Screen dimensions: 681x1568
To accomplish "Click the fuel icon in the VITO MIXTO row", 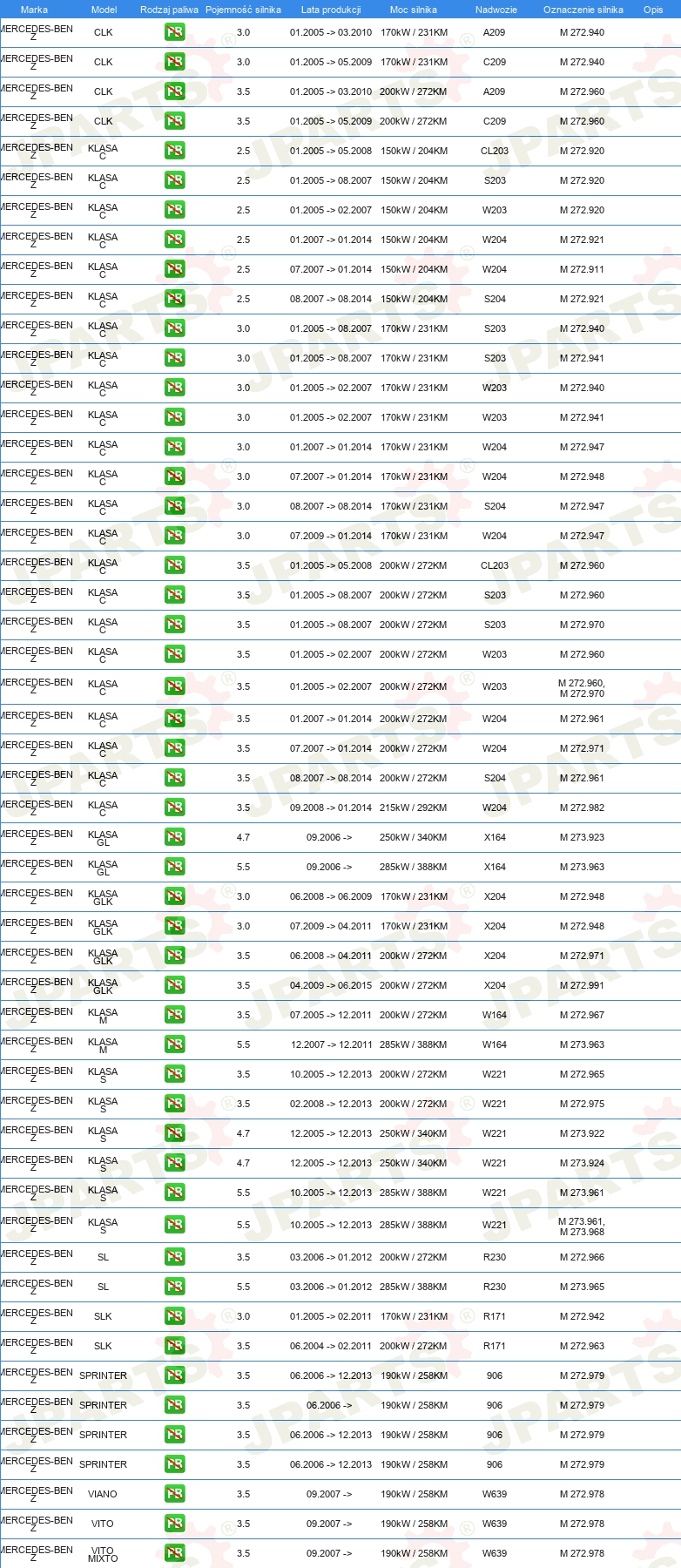I will click(x=174, y=1554).
